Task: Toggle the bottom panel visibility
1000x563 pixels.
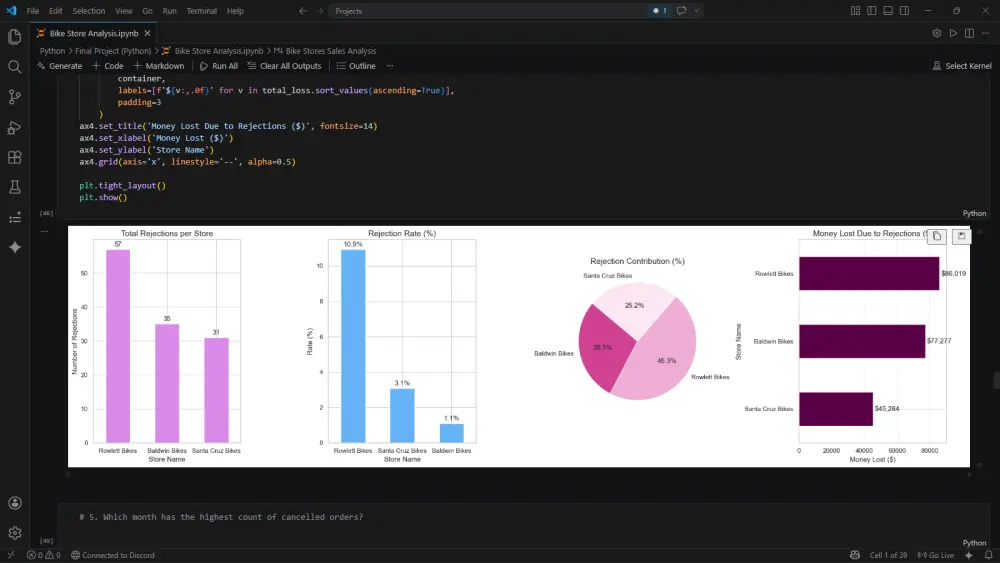Action: coord(888,11)
